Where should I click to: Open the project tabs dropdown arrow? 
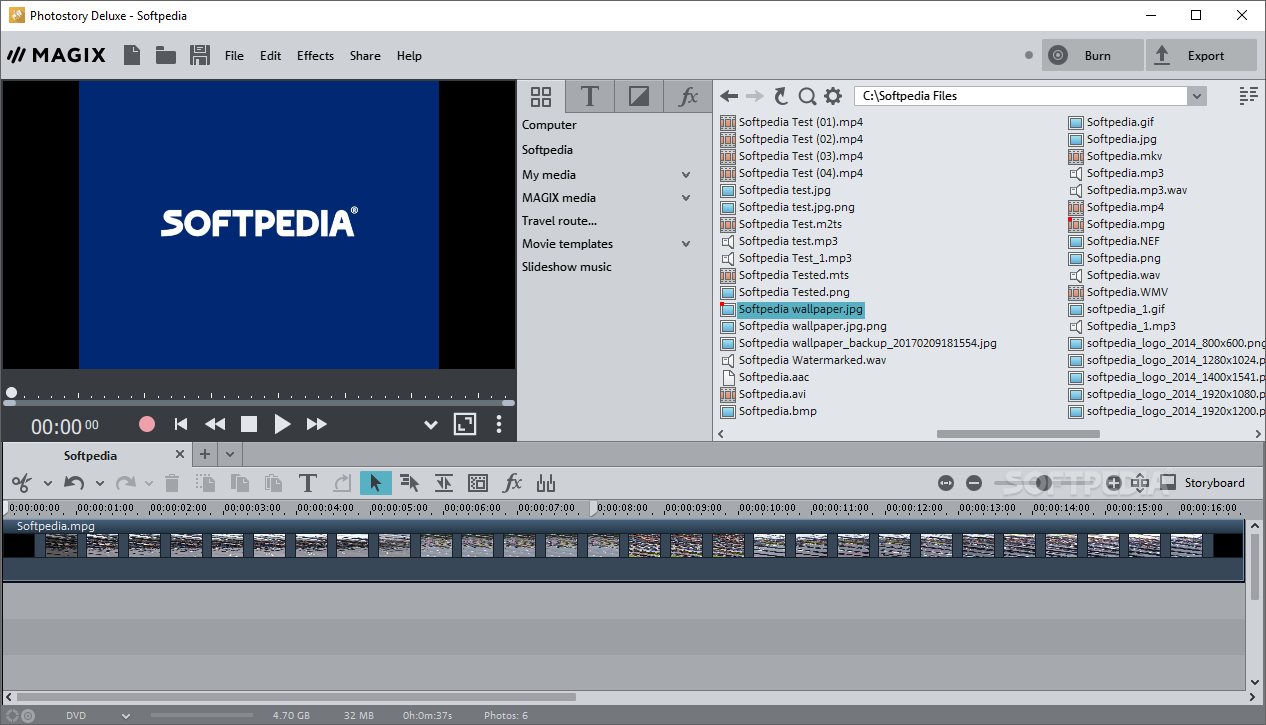pyautogui.click(x=230, y=454)
